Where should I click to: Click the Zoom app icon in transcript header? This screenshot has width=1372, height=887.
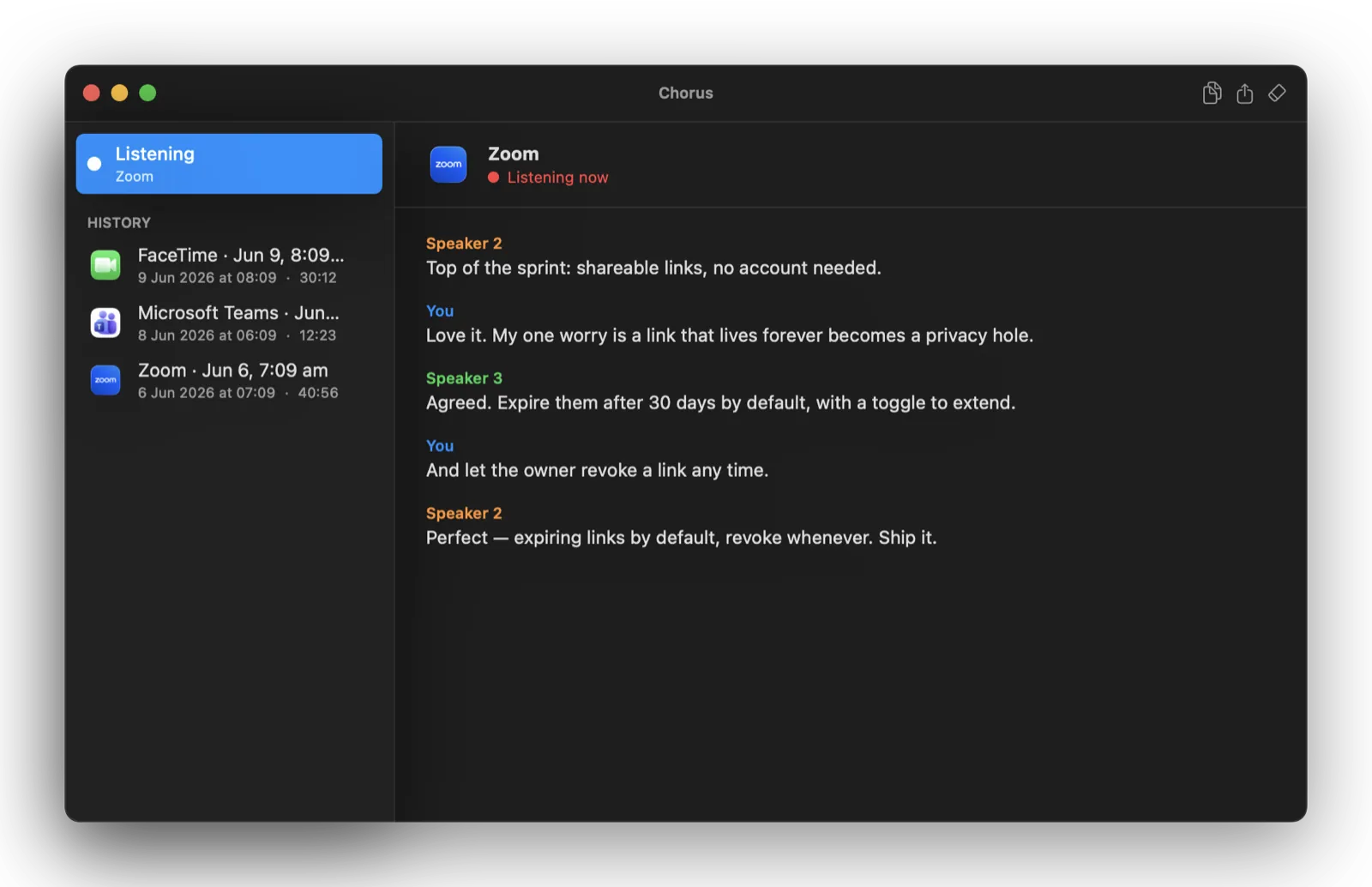coord(448,164)
